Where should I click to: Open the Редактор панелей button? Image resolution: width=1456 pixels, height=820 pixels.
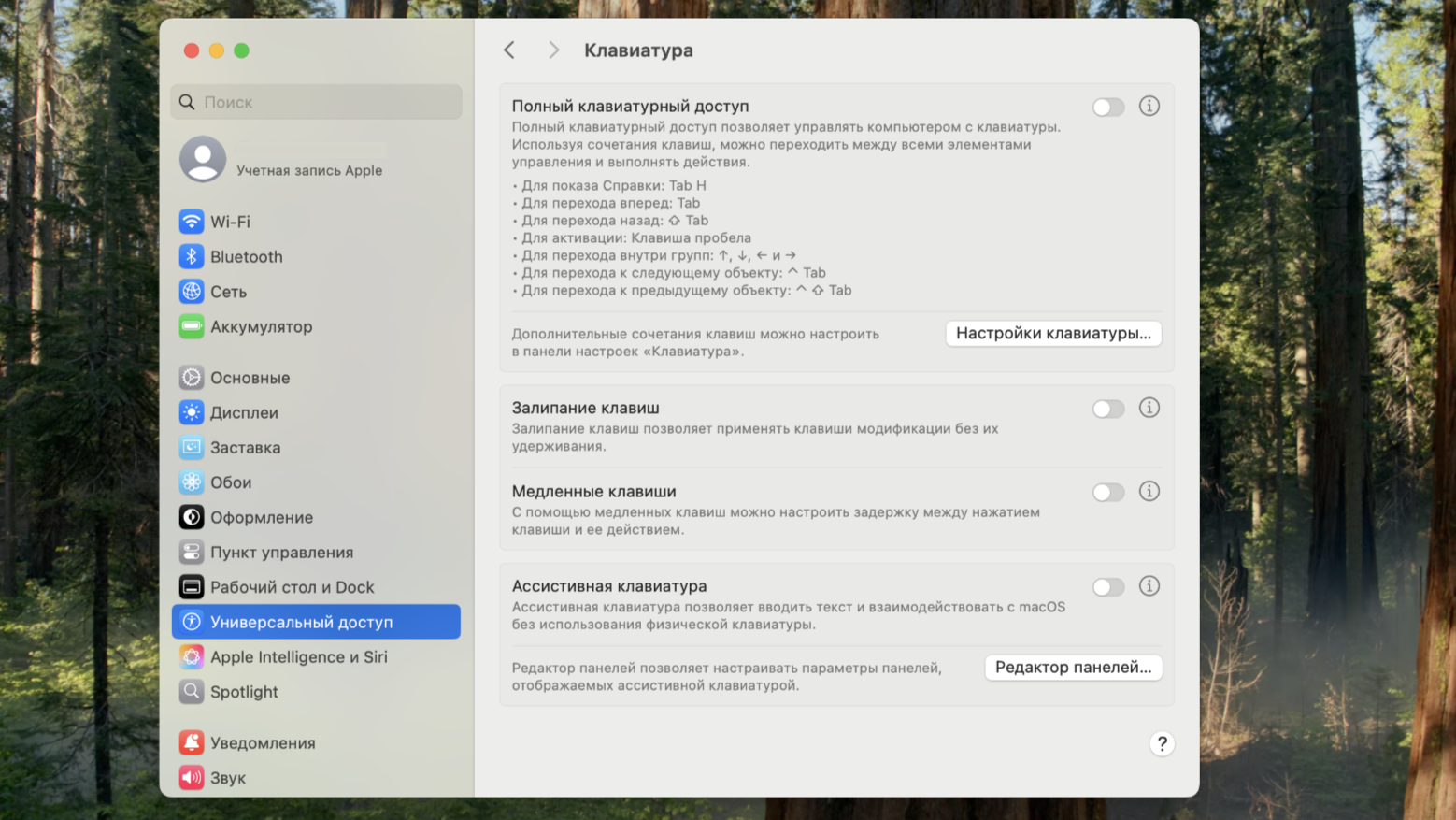coord(1073,668)
